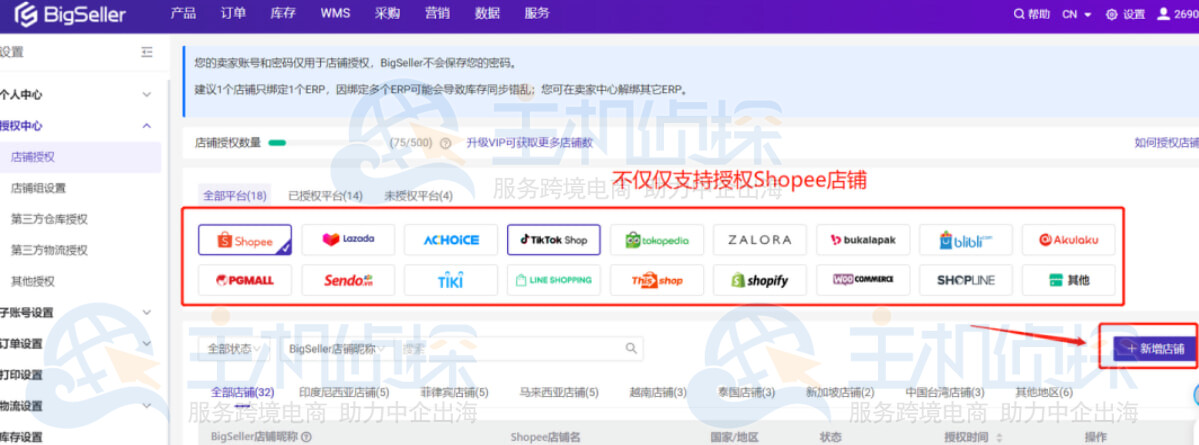Switch to 新加坡店铺(2) tab
This screenshot has height=445, width=1199.
[x=840, y=392]
